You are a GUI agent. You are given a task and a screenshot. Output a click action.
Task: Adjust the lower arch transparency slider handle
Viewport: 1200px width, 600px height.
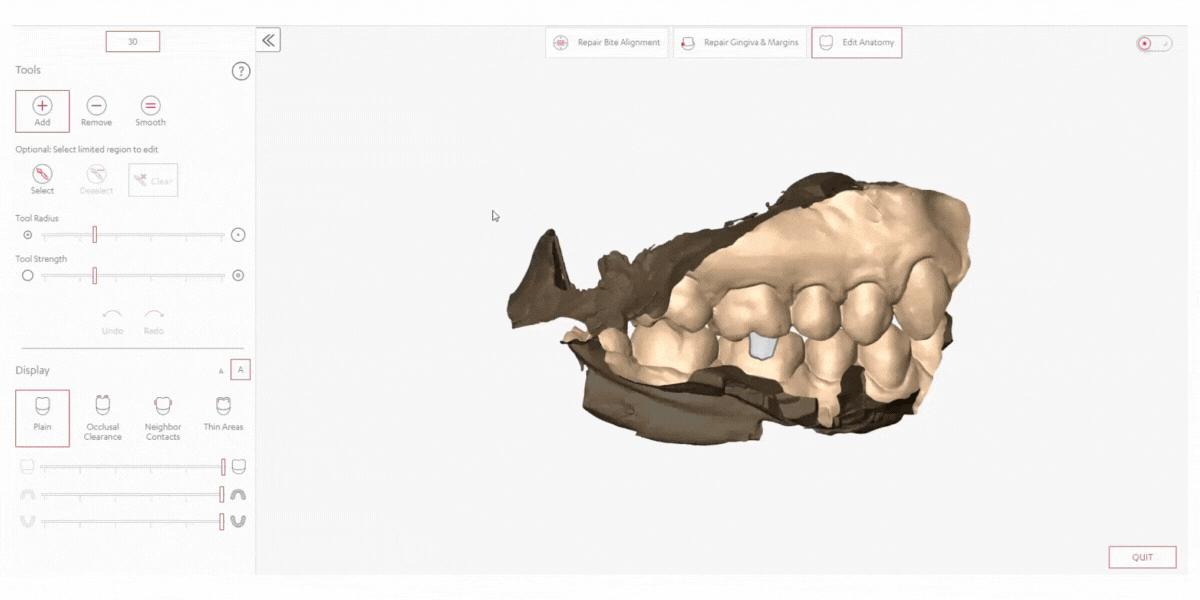coord(223,521)
